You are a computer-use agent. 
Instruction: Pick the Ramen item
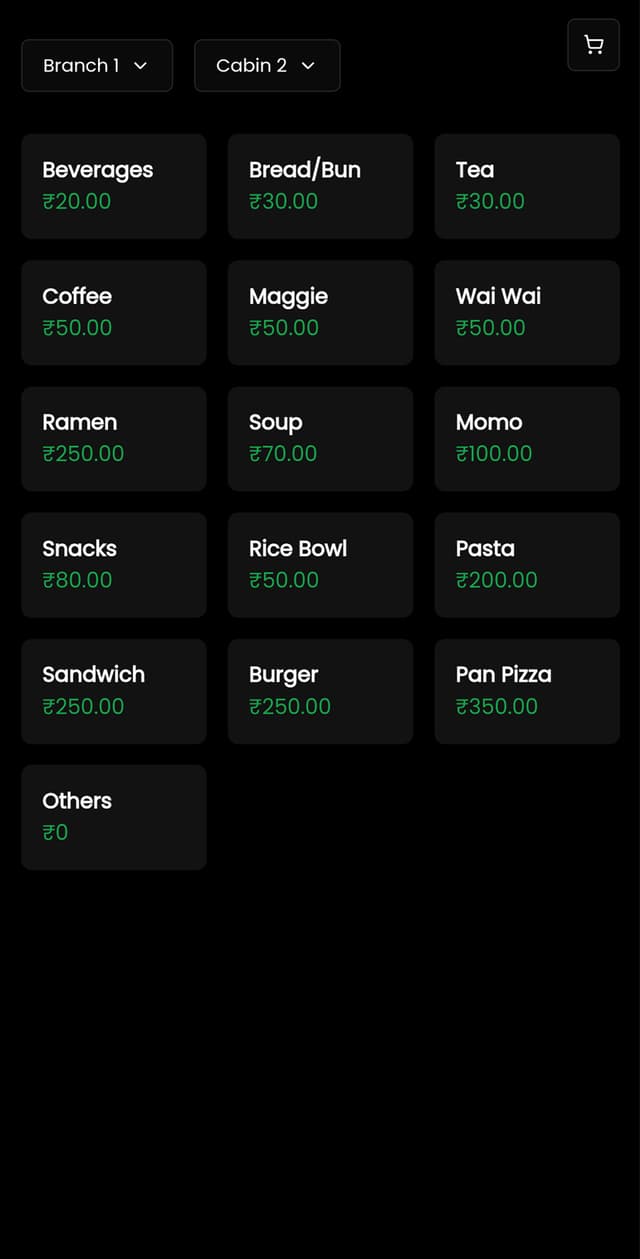click(x=114, y=438)
